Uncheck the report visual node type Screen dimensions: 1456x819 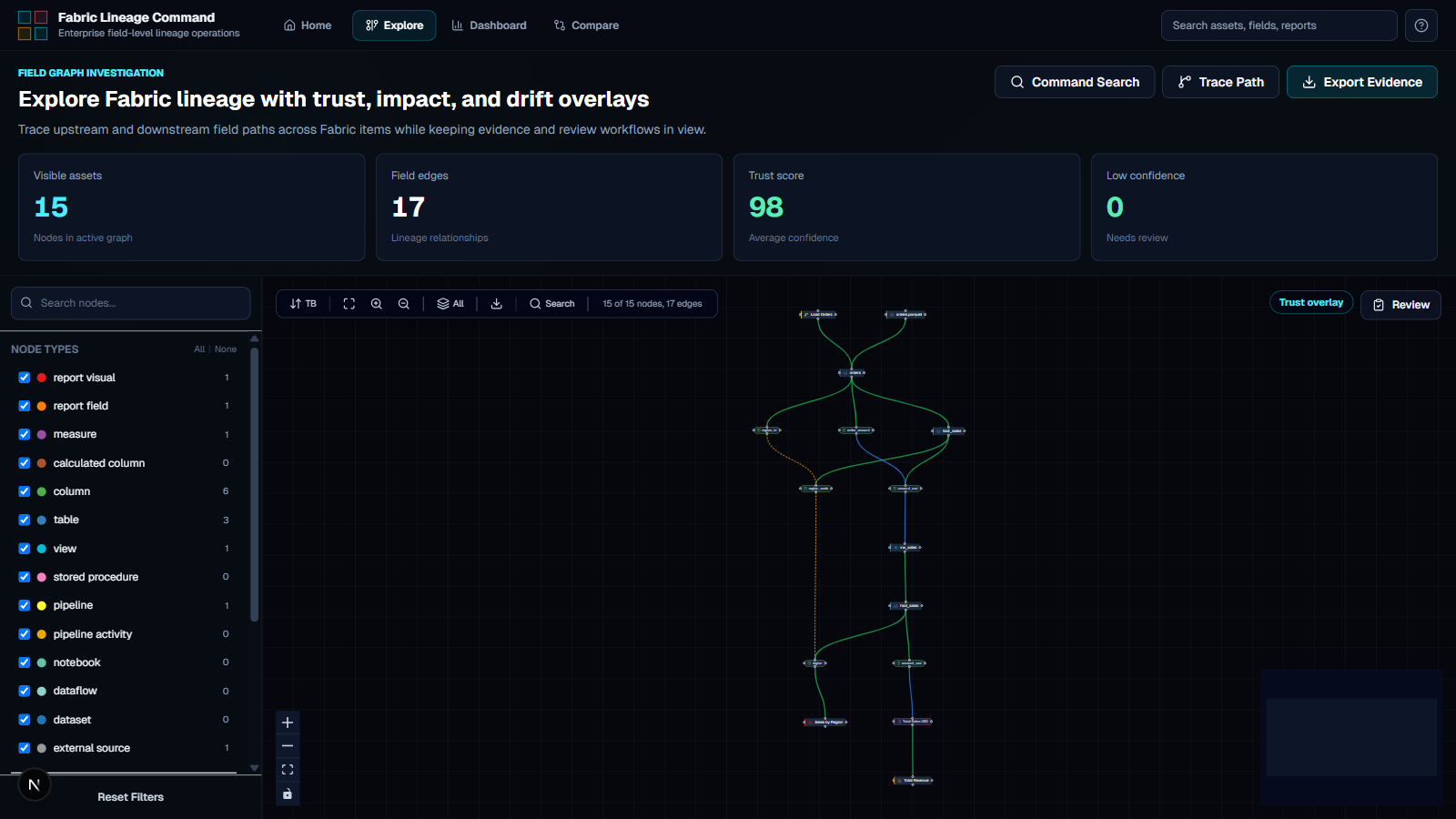click(25, 378)
